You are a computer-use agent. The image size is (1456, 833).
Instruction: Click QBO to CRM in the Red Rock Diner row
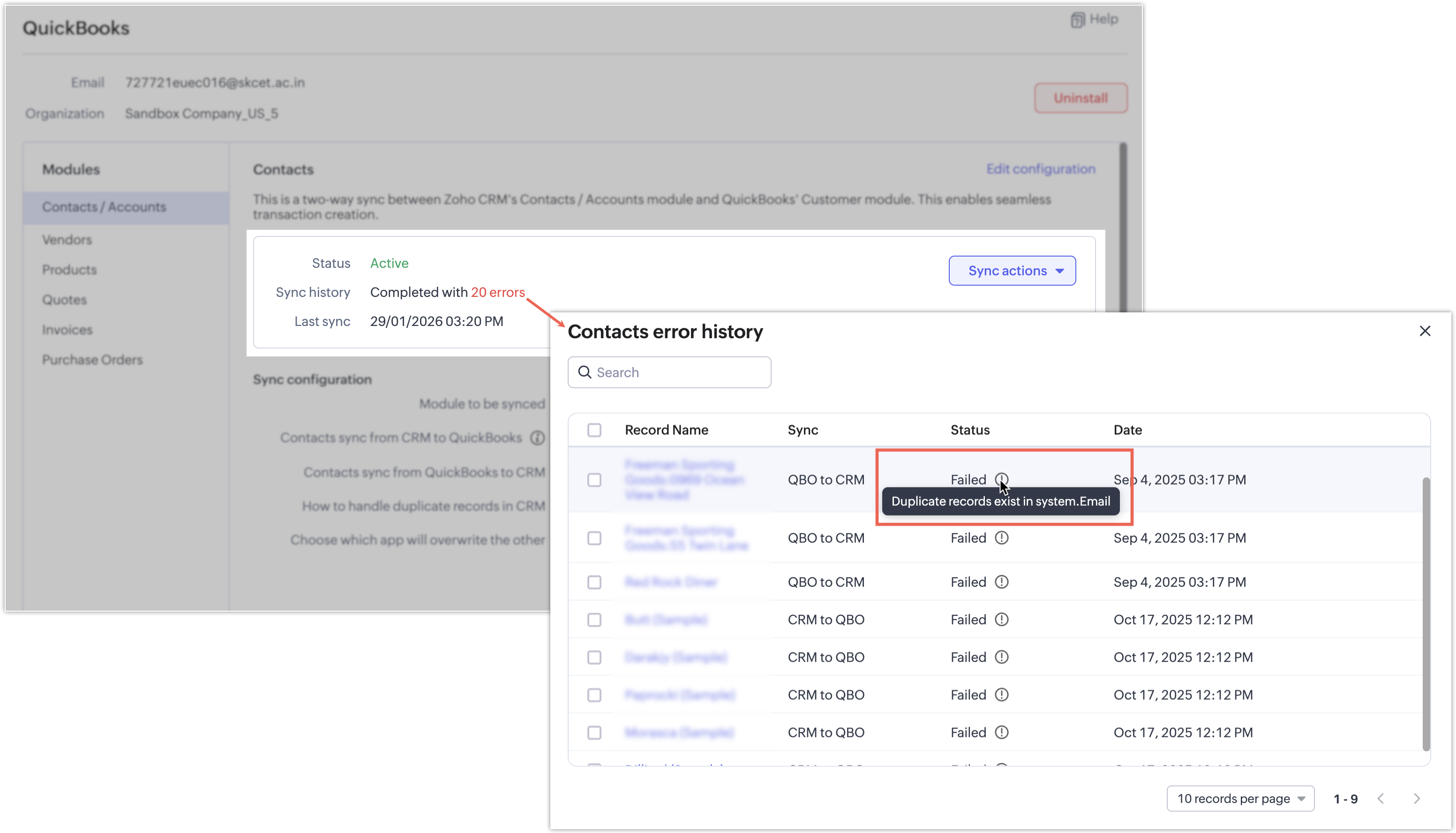click(x=826, y=583)
